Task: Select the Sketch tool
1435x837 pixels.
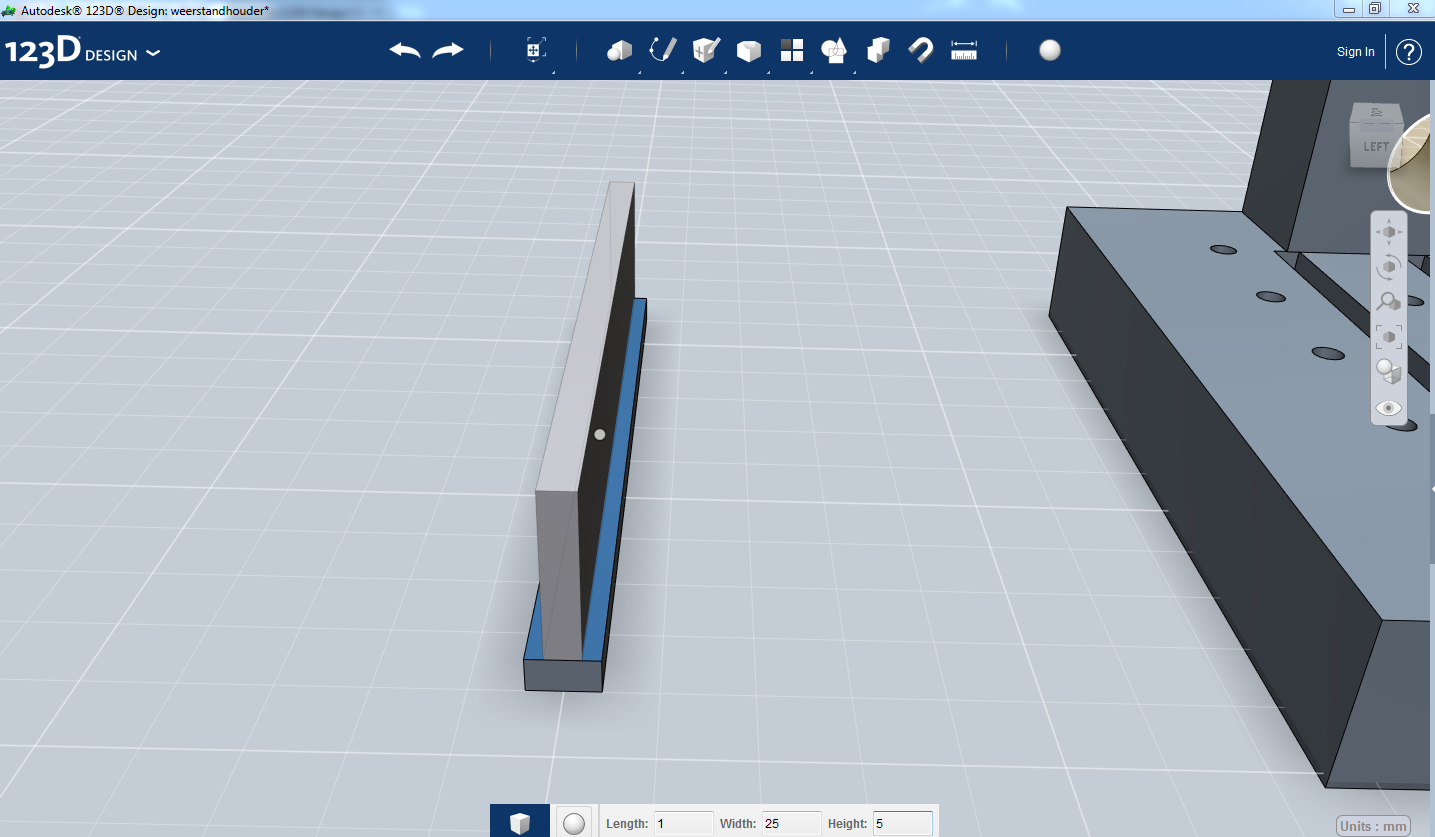Action: (663, 50)
